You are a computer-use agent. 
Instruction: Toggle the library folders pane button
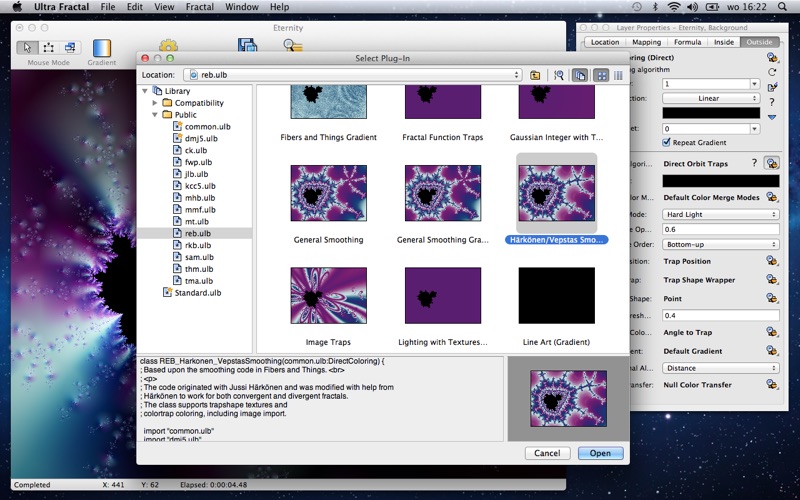pyautogui.click(x=580, y=75)
